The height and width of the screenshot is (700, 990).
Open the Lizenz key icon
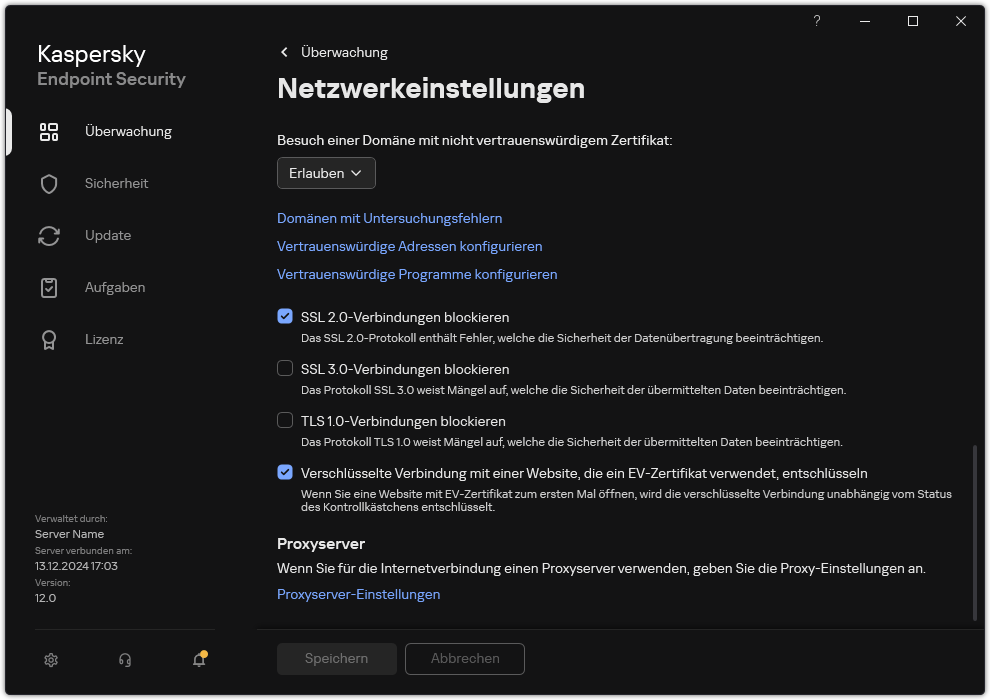[x=48, y=339]
